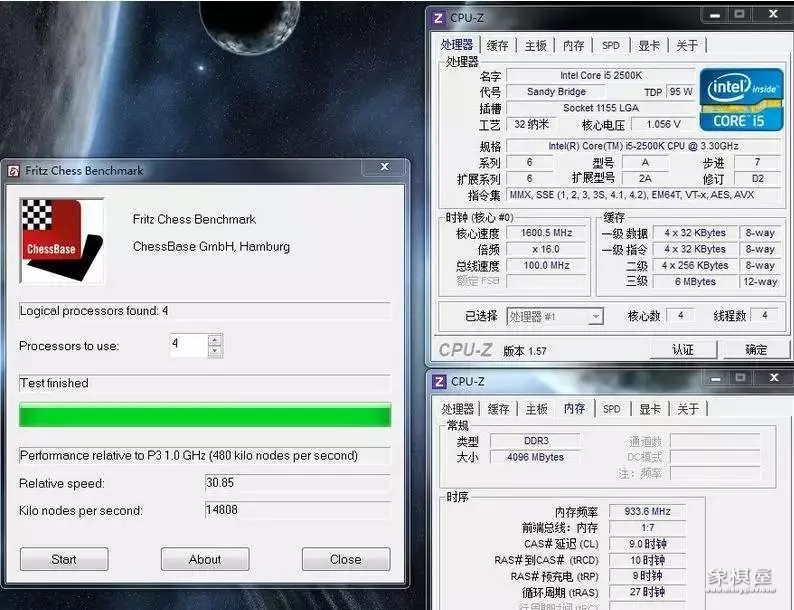Switch to 缓存 tab in upper CPU-Z window

coord(497,46)
